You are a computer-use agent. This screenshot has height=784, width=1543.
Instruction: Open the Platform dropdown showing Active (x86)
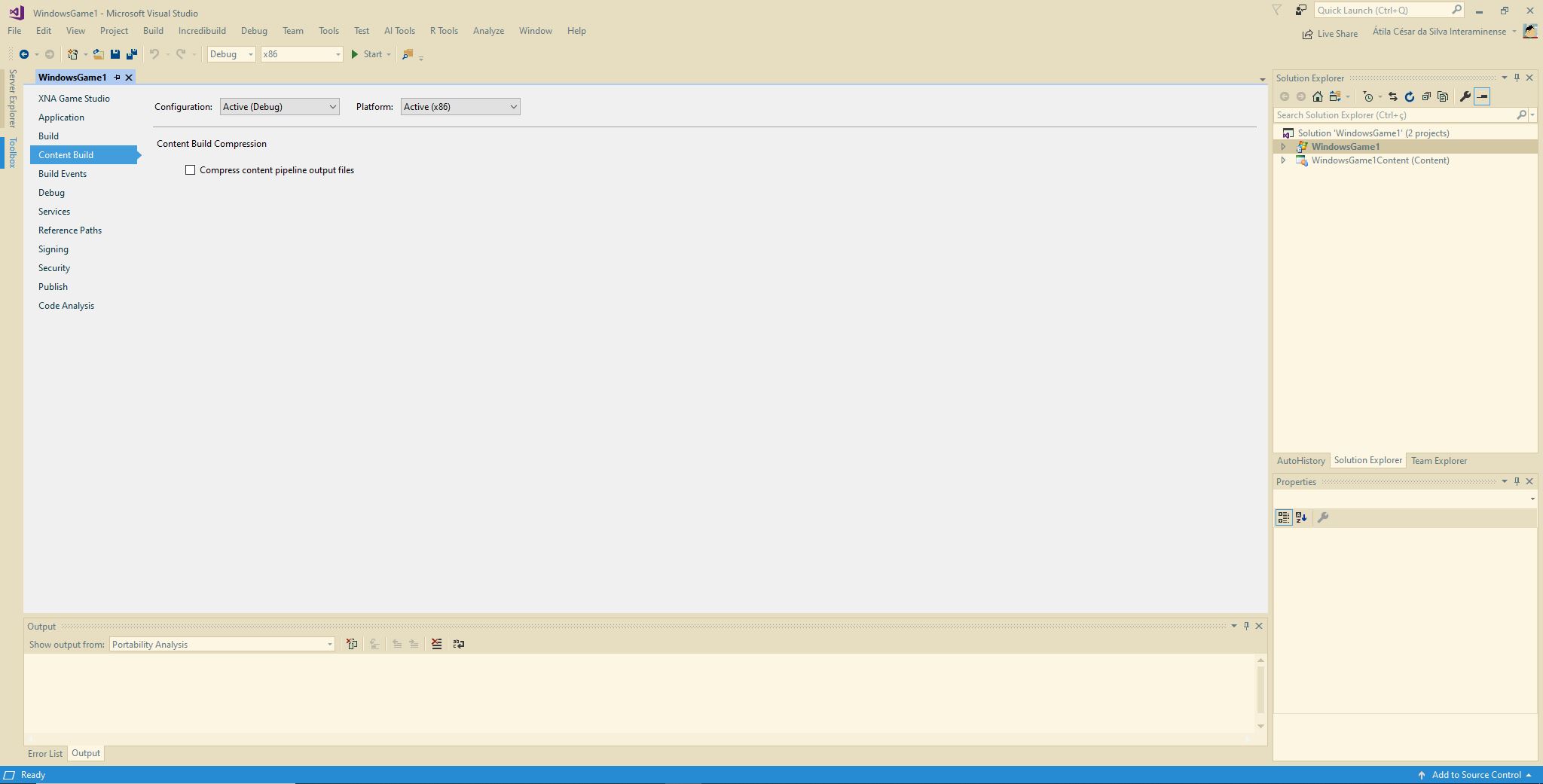click(x=460, y=106)
